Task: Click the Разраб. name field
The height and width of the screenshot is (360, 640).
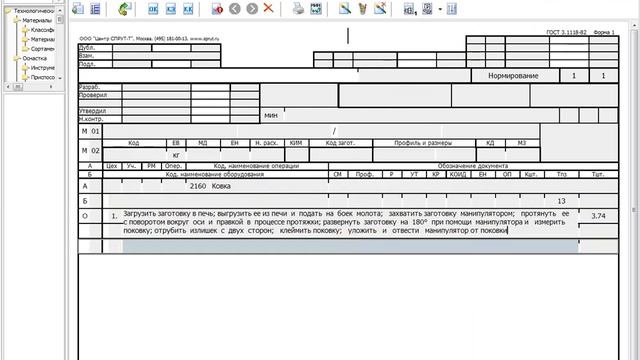Action: click(x=156, y=87)
